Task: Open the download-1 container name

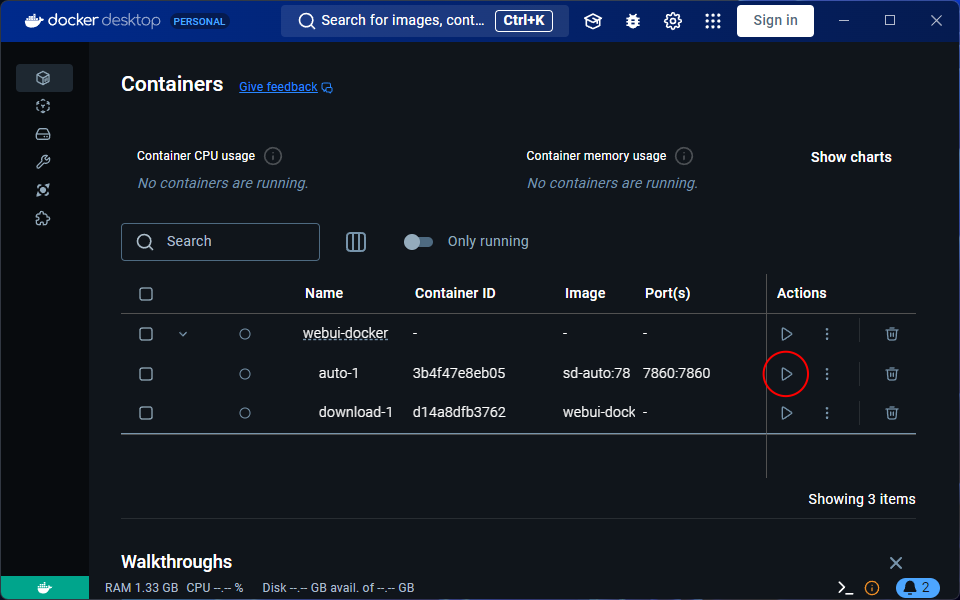Action: pos(356,412)
